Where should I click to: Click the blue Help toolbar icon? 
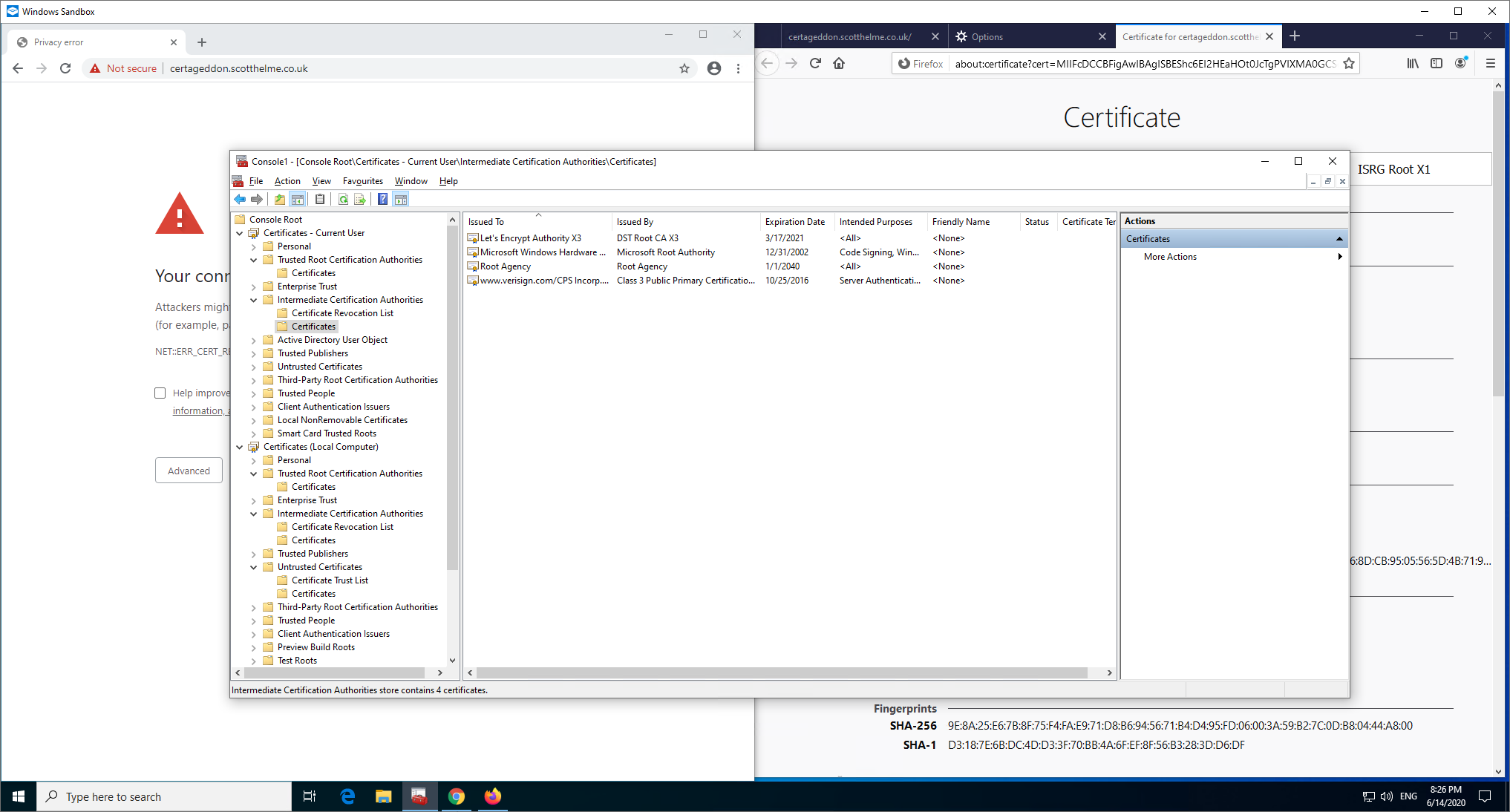pyautogui.click(x=382, y=199)
